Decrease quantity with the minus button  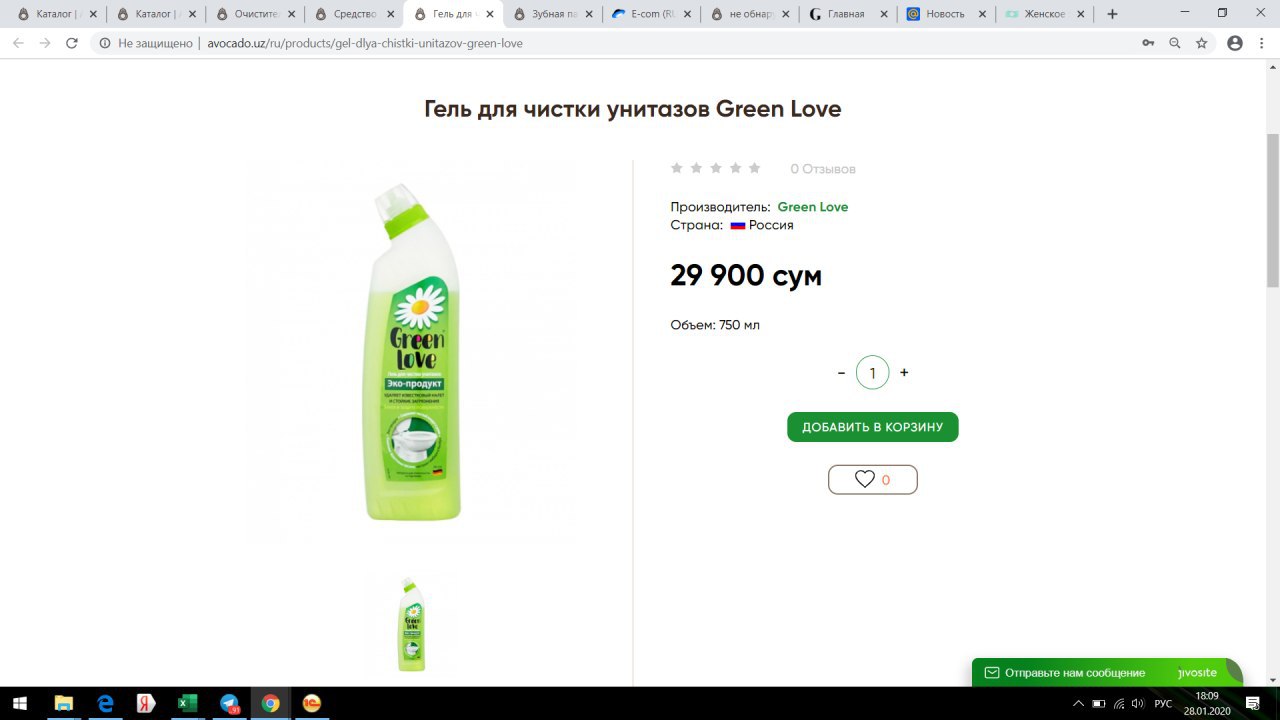tap(841, 372)
